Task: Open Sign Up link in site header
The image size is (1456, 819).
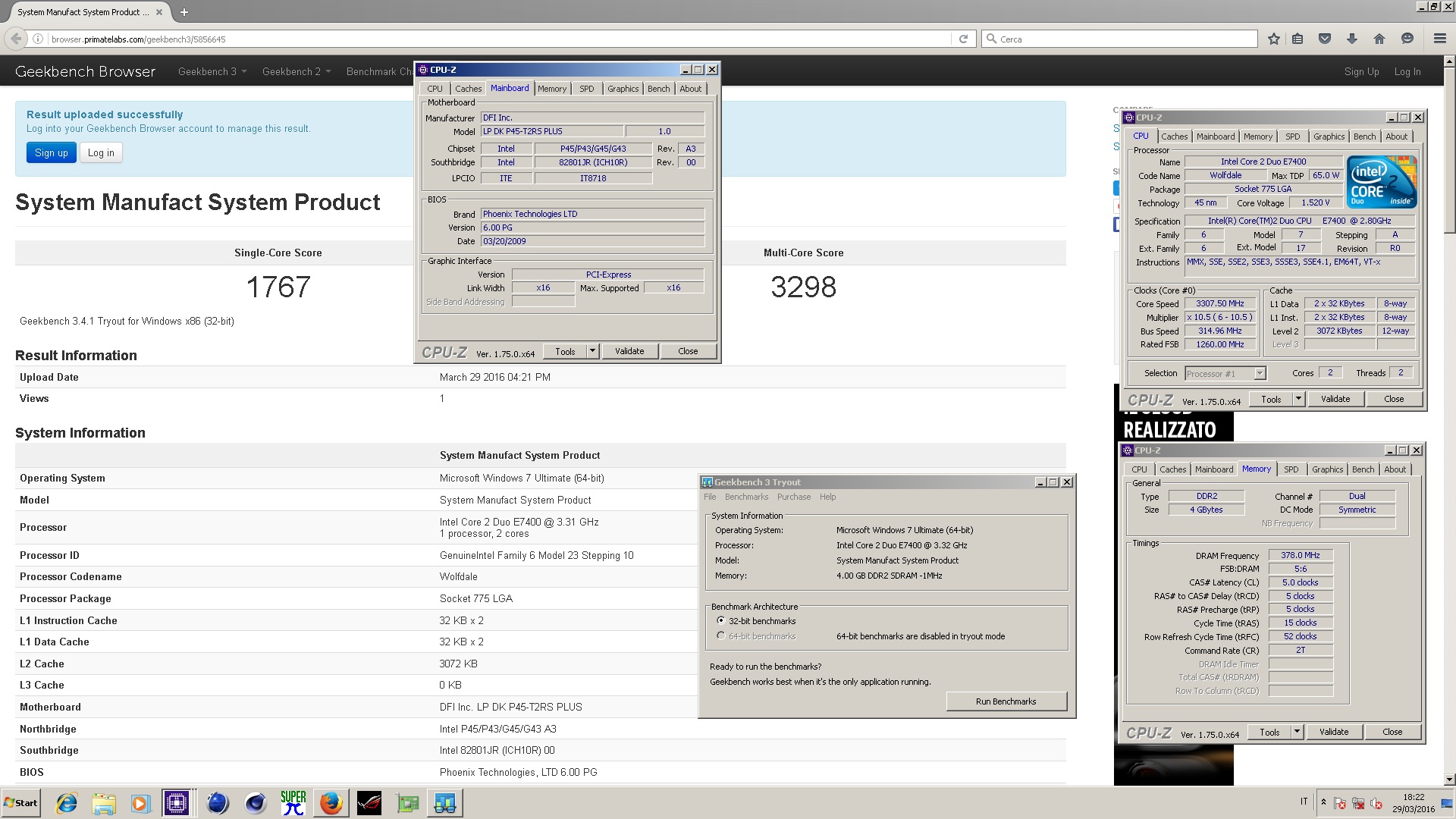Action: tap(1361, 71)
